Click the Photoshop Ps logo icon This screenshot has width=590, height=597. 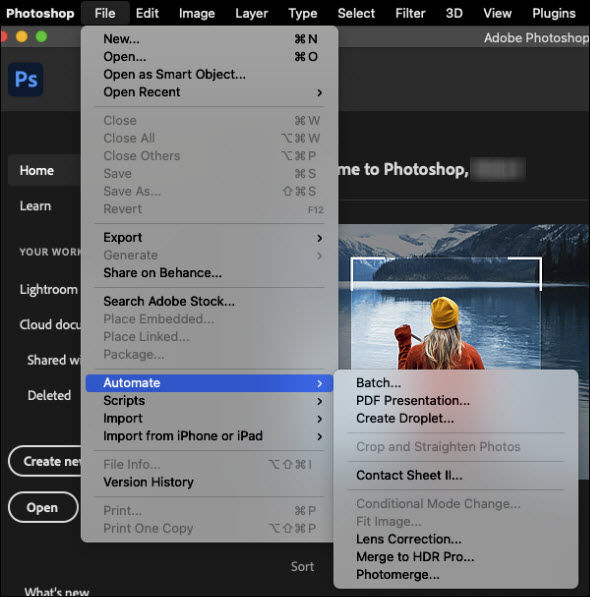26,80
